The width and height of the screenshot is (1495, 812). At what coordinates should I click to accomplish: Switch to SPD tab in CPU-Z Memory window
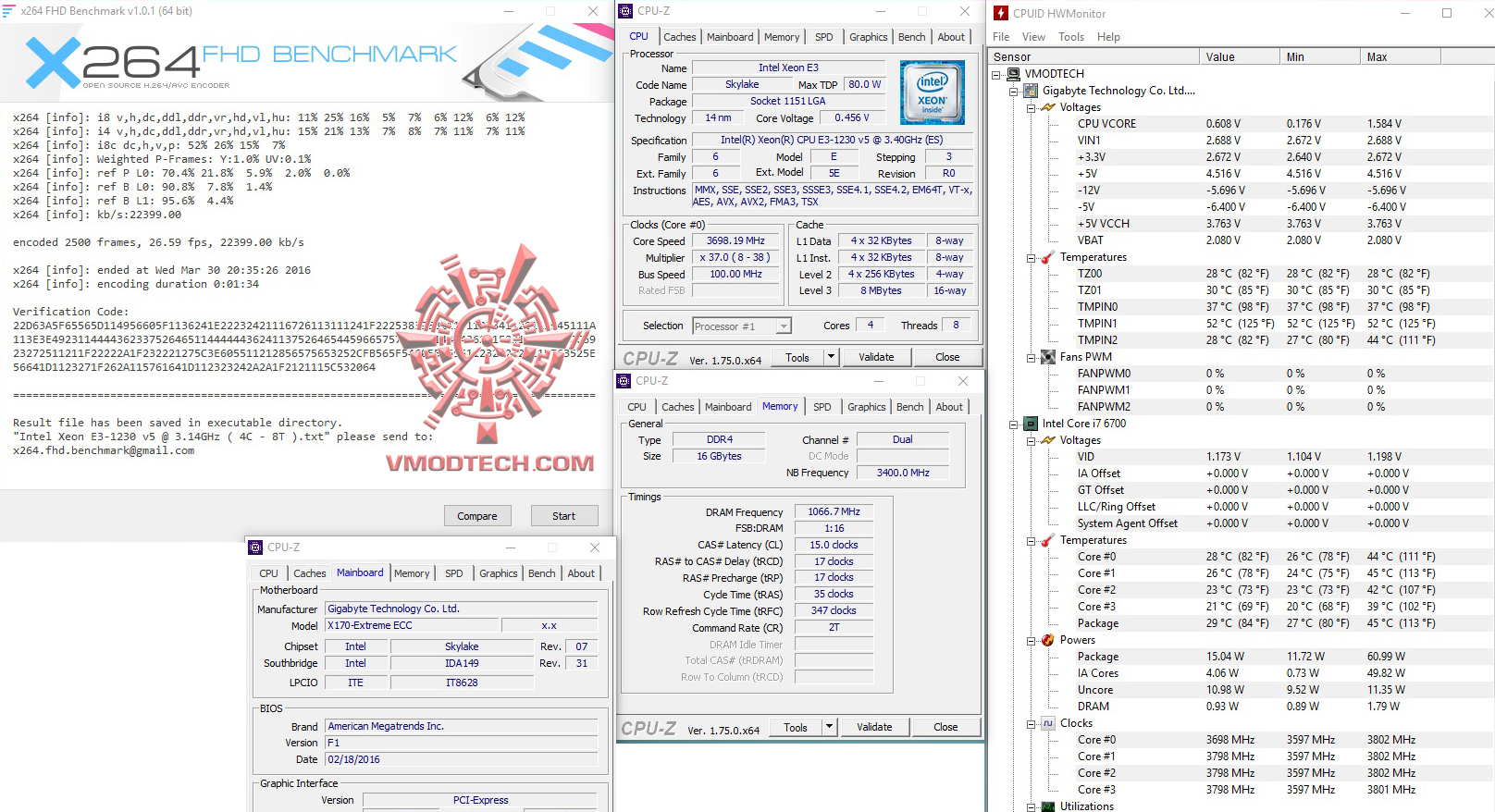[822, 407]
